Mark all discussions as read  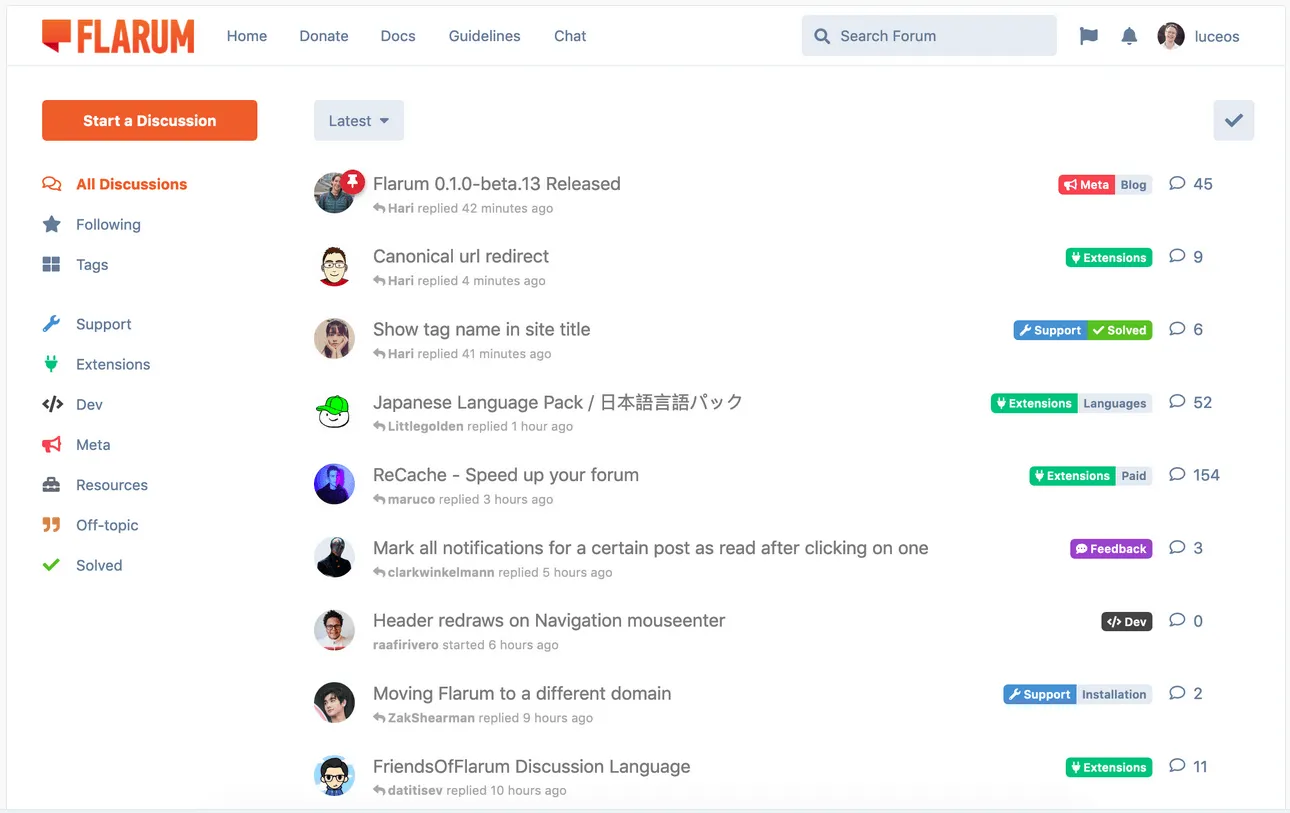coord(1234,120)
